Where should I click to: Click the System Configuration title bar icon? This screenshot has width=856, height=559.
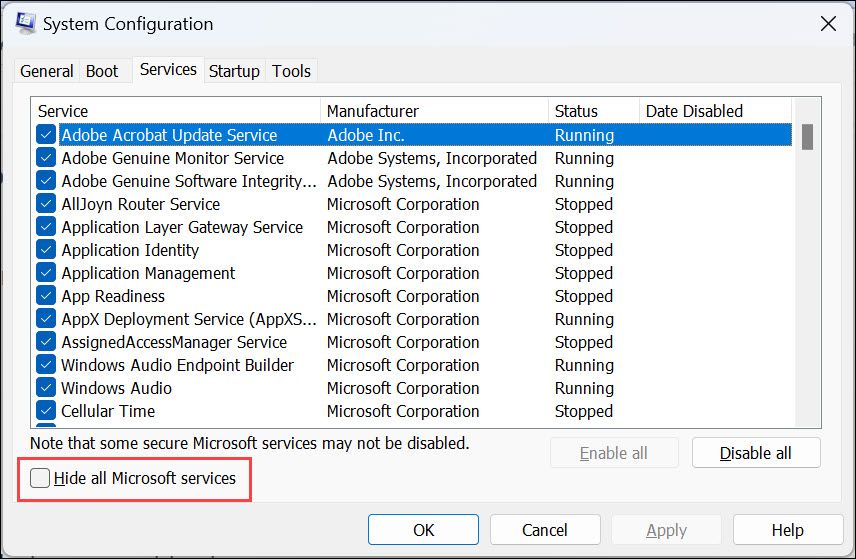25,23
